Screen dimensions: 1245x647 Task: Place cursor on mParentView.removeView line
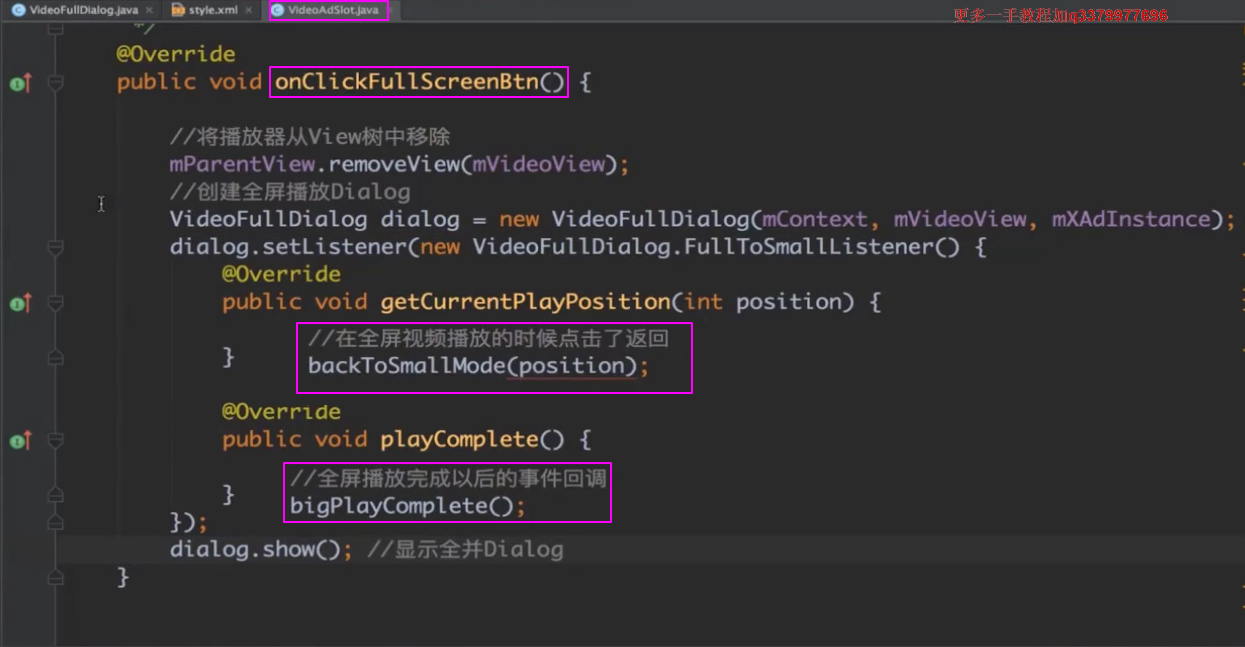(x=398, y=164)
